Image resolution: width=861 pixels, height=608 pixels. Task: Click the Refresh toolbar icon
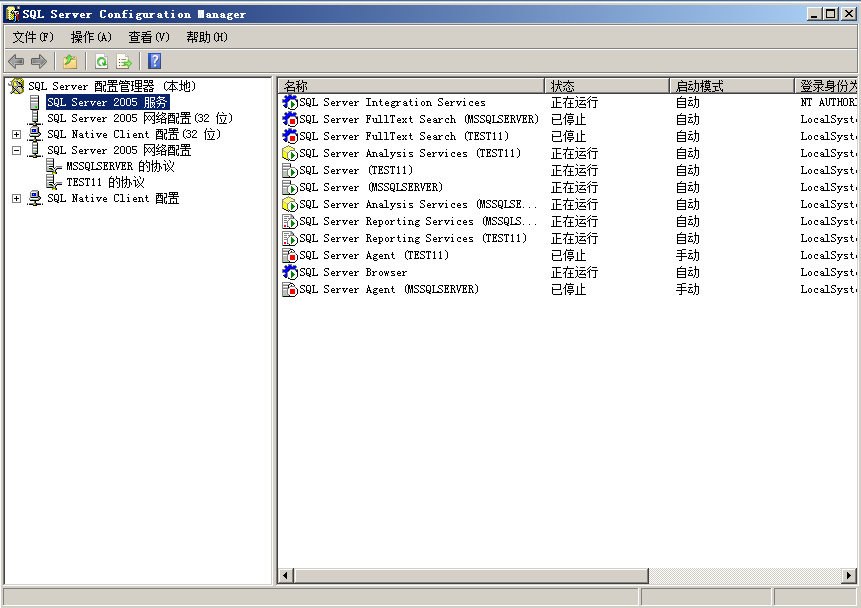[101, 61]
